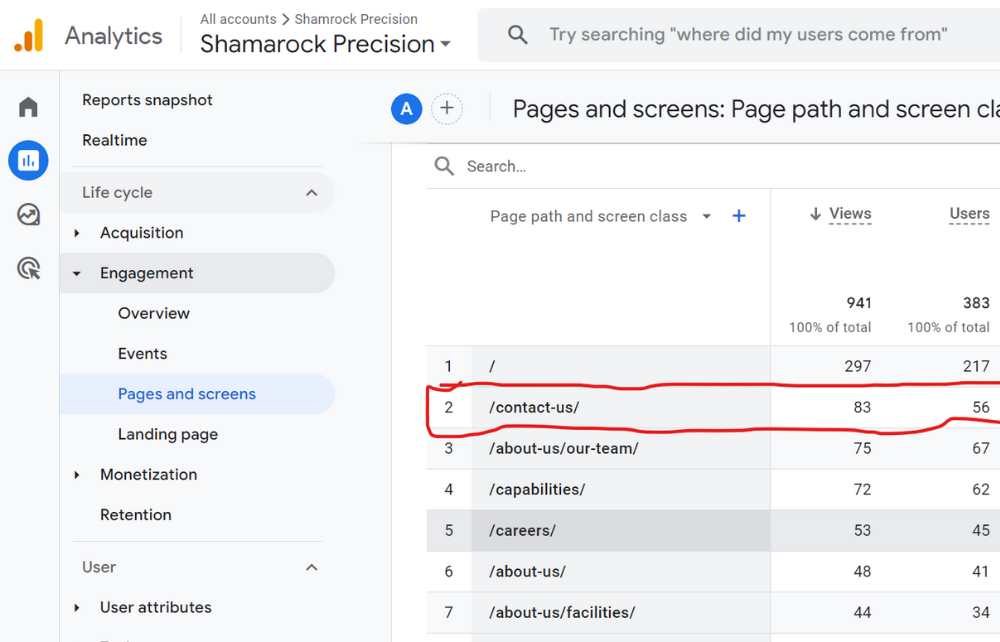Image resolution: width=1000 pixels, height=642 pixels.
Task: Open the Landing page report
Action: point(167,434)
